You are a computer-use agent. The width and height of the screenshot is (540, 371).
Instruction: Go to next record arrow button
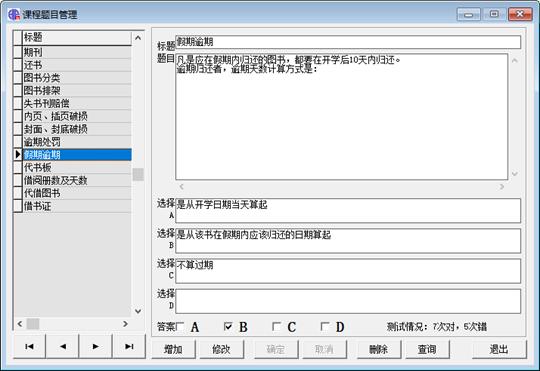(95, 347)
